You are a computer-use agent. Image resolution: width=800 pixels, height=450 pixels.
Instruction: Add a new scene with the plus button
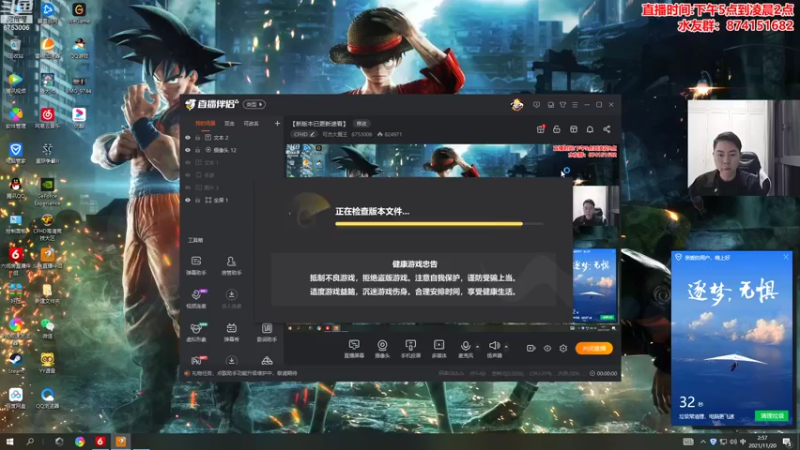click(277, 123)
